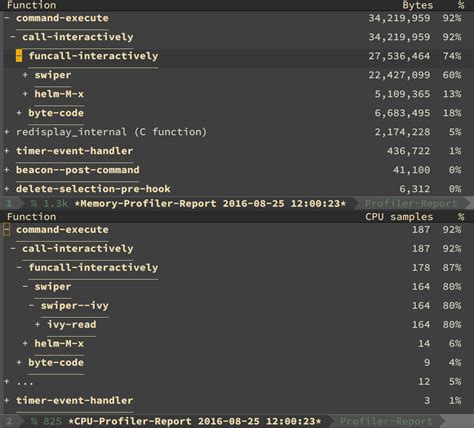
Task: Select the 6,312 bytes value
Action: [x=415, y=189]
